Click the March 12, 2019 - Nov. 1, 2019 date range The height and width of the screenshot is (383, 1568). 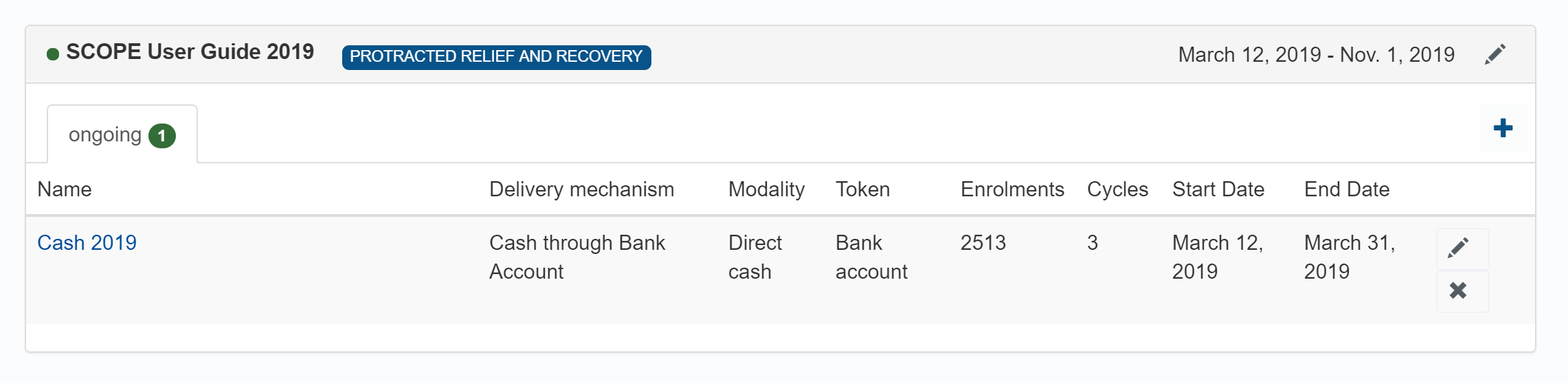click(1316, 55)
